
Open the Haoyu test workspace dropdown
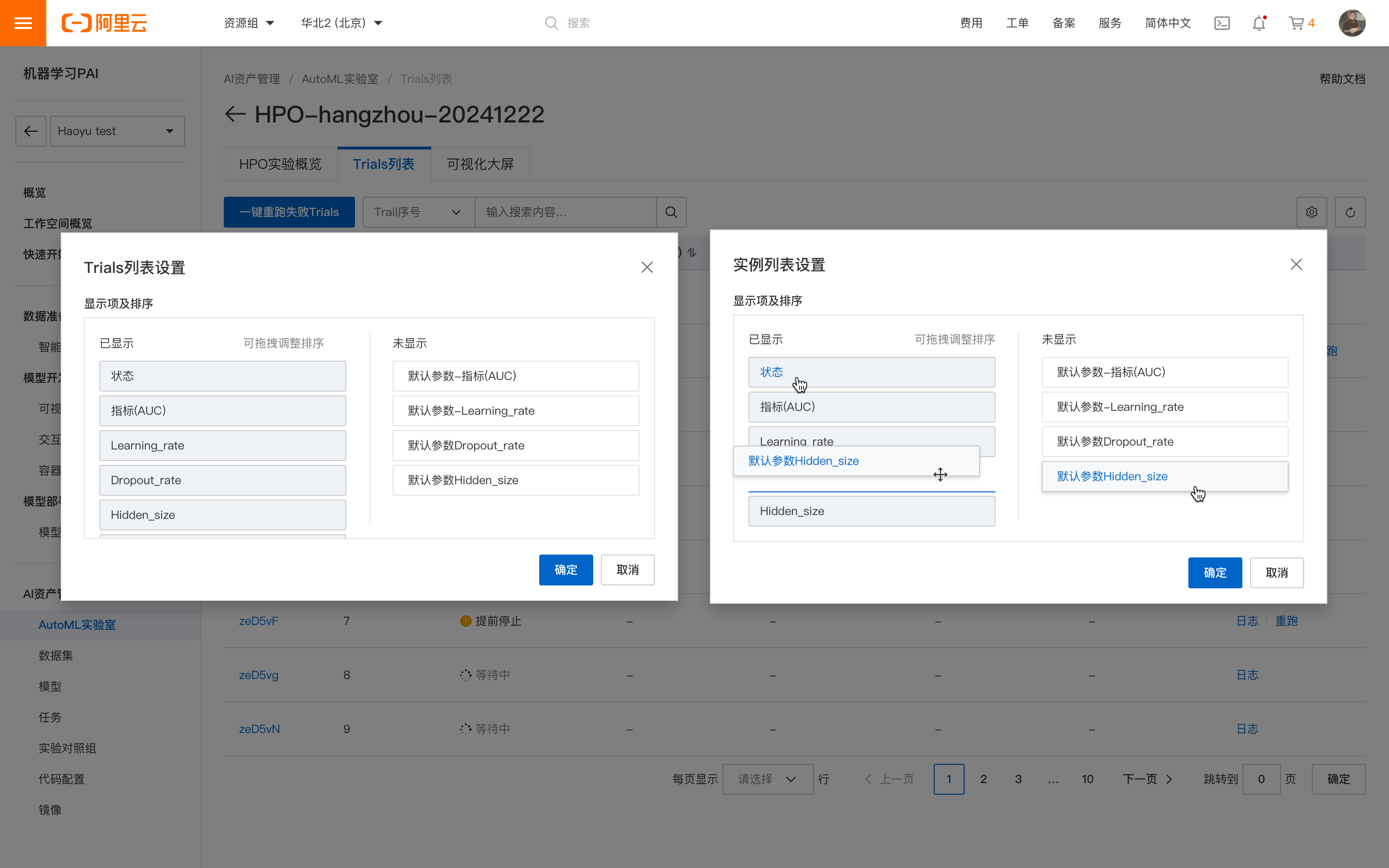point(117,131)
